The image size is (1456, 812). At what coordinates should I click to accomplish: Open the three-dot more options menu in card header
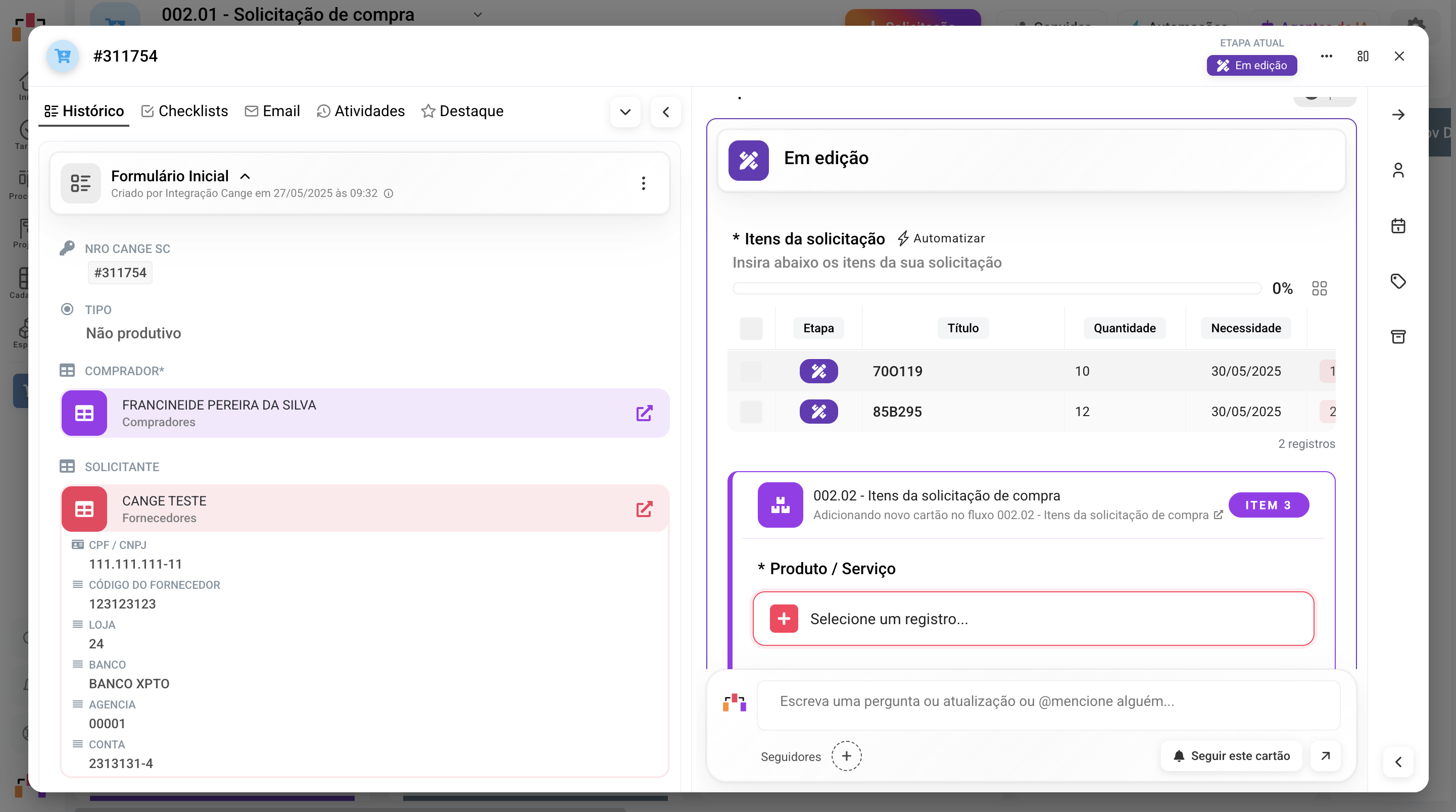point(1326,56)
